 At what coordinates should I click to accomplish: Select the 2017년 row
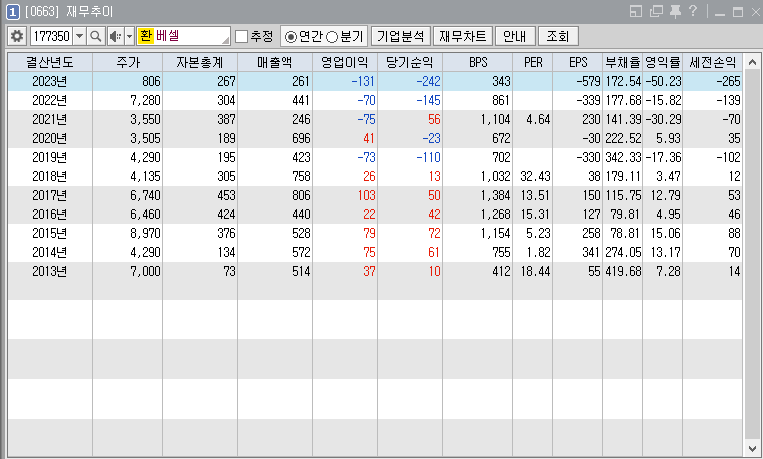(375, 195)
